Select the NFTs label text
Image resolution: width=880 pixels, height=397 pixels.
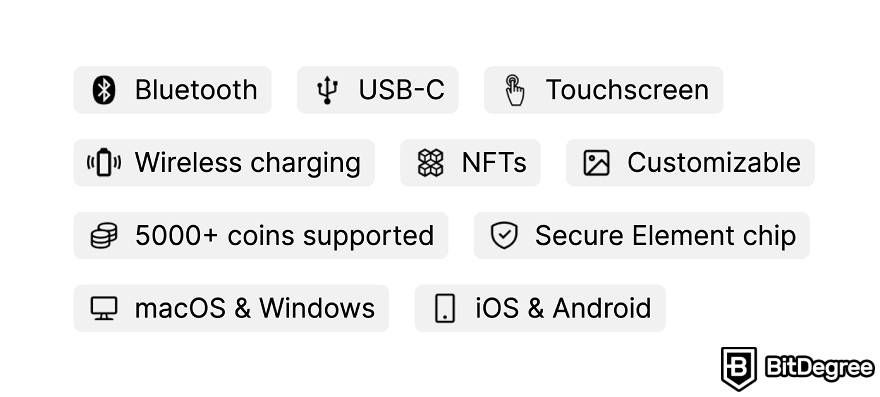pyautogui.click(x=494, y=163)
